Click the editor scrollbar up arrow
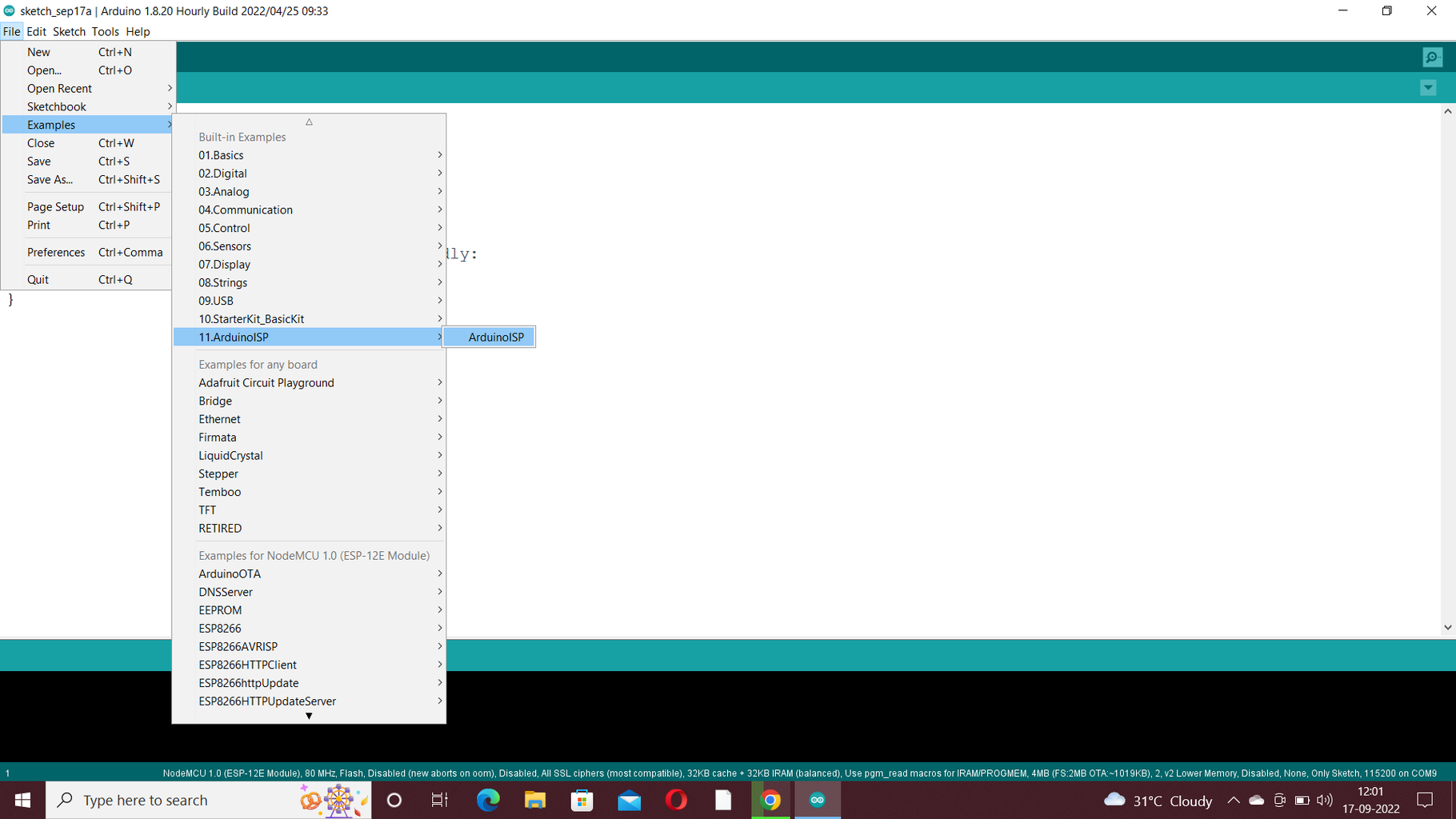 coord(1447,112)
